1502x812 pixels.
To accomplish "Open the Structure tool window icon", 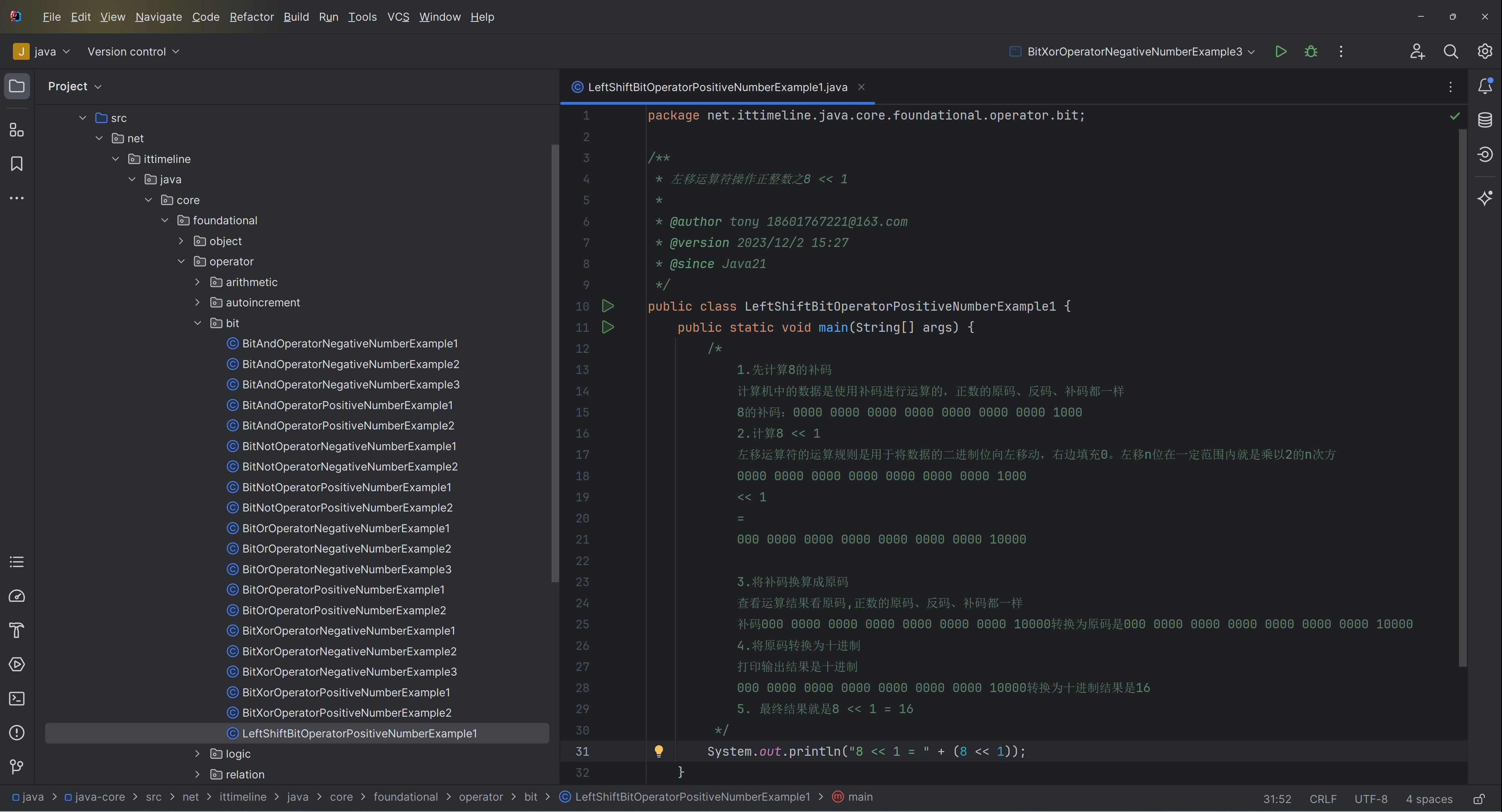I will 17,130.
